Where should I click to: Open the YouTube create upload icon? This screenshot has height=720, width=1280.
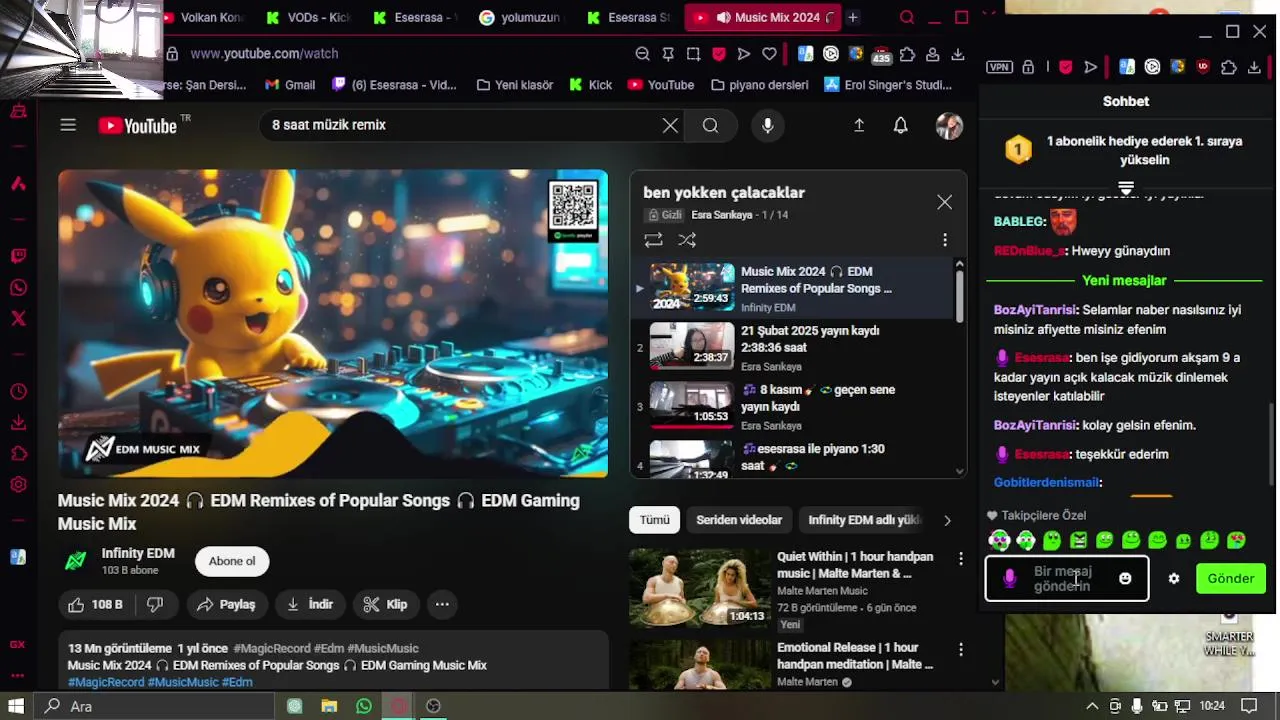pos(858,125)
